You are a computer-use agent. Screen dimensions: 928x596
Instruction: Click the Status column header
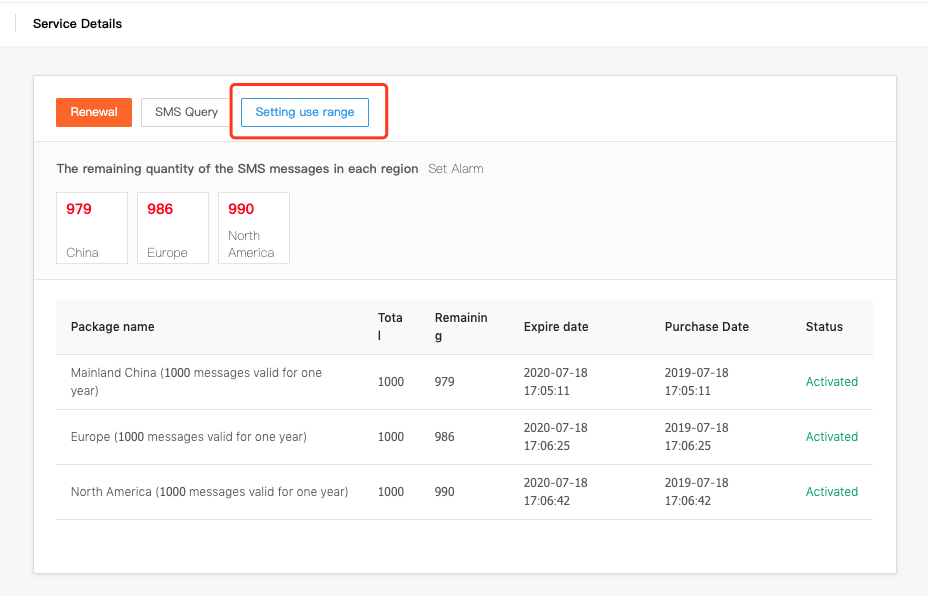tap(824, 327)
